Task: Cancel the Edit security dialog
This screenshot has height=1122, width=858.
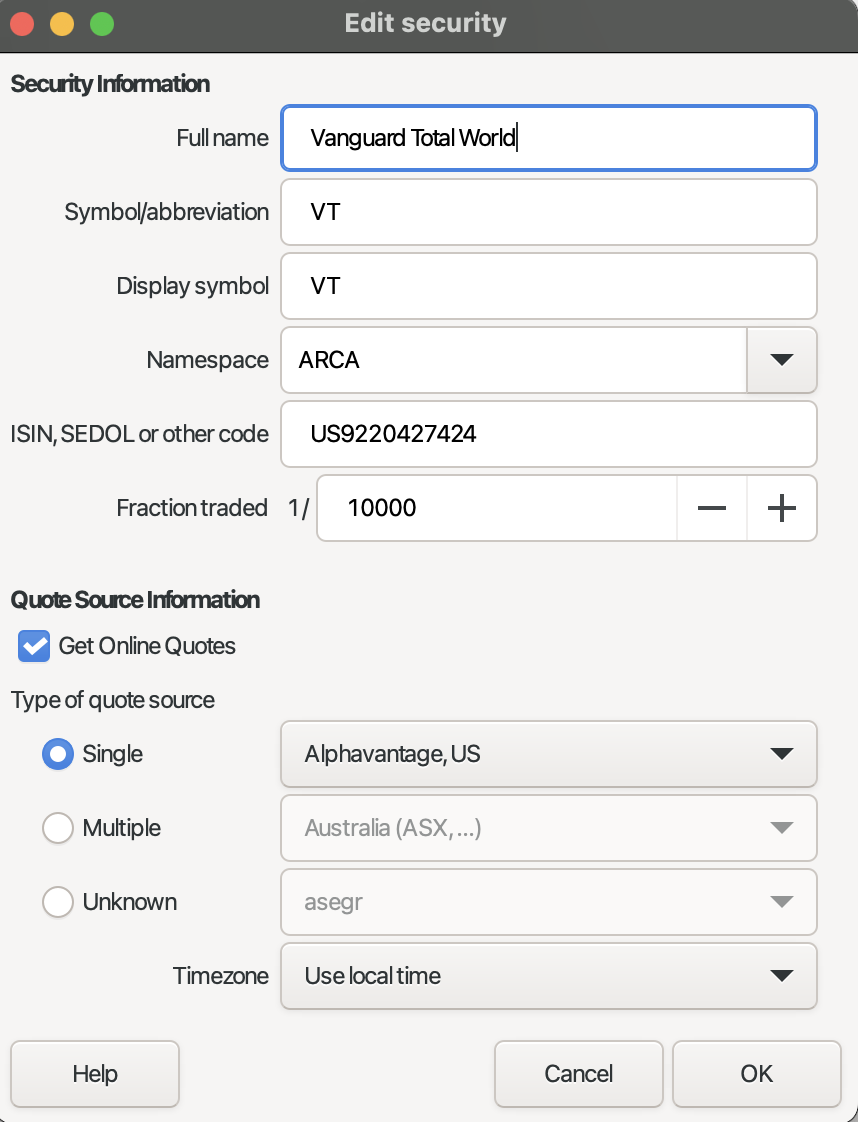Action: 578,1074
